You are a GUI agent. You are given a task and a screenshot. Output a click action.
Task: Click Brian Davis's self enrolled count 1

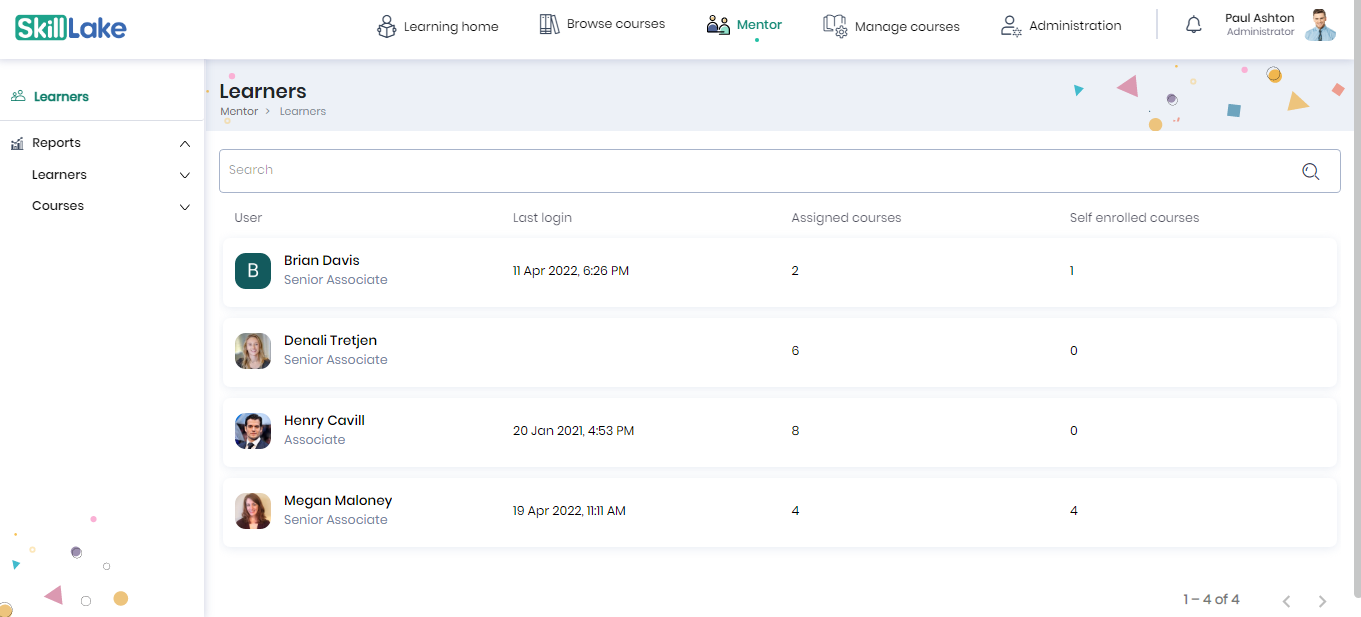(x=1072, y=271)
